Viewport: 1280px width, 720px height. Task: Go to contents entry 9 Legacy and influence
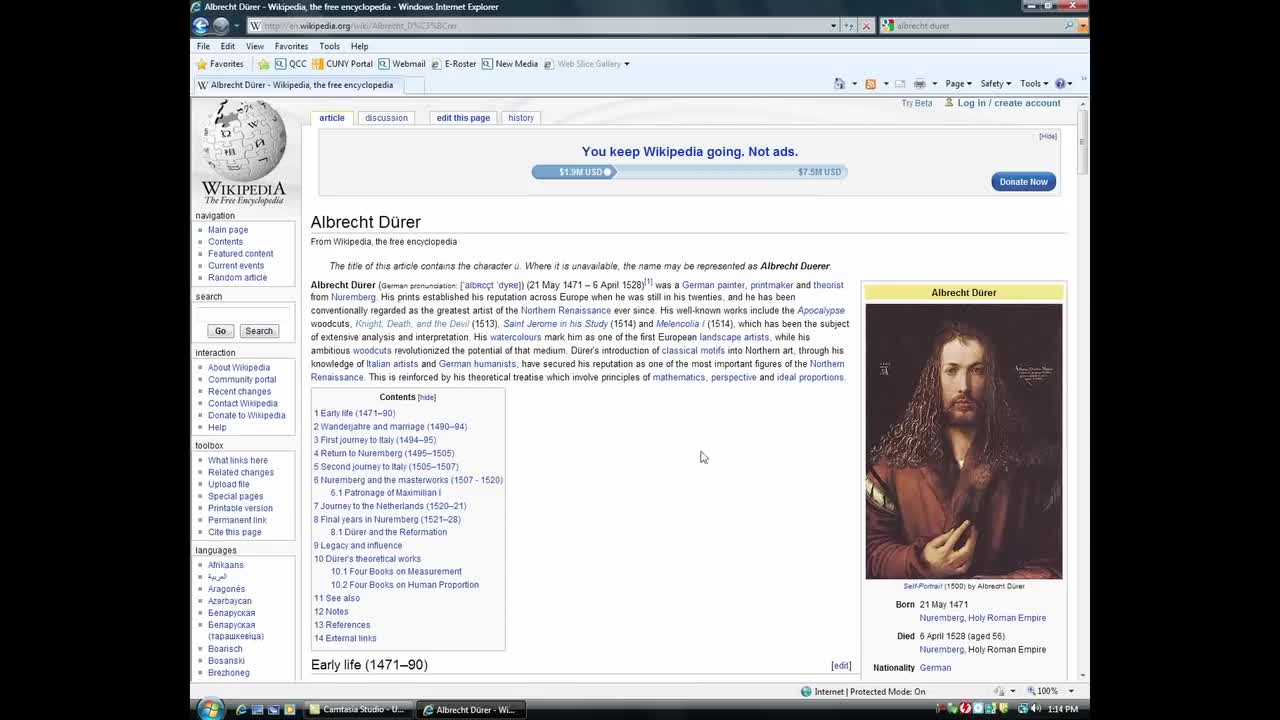358,546
